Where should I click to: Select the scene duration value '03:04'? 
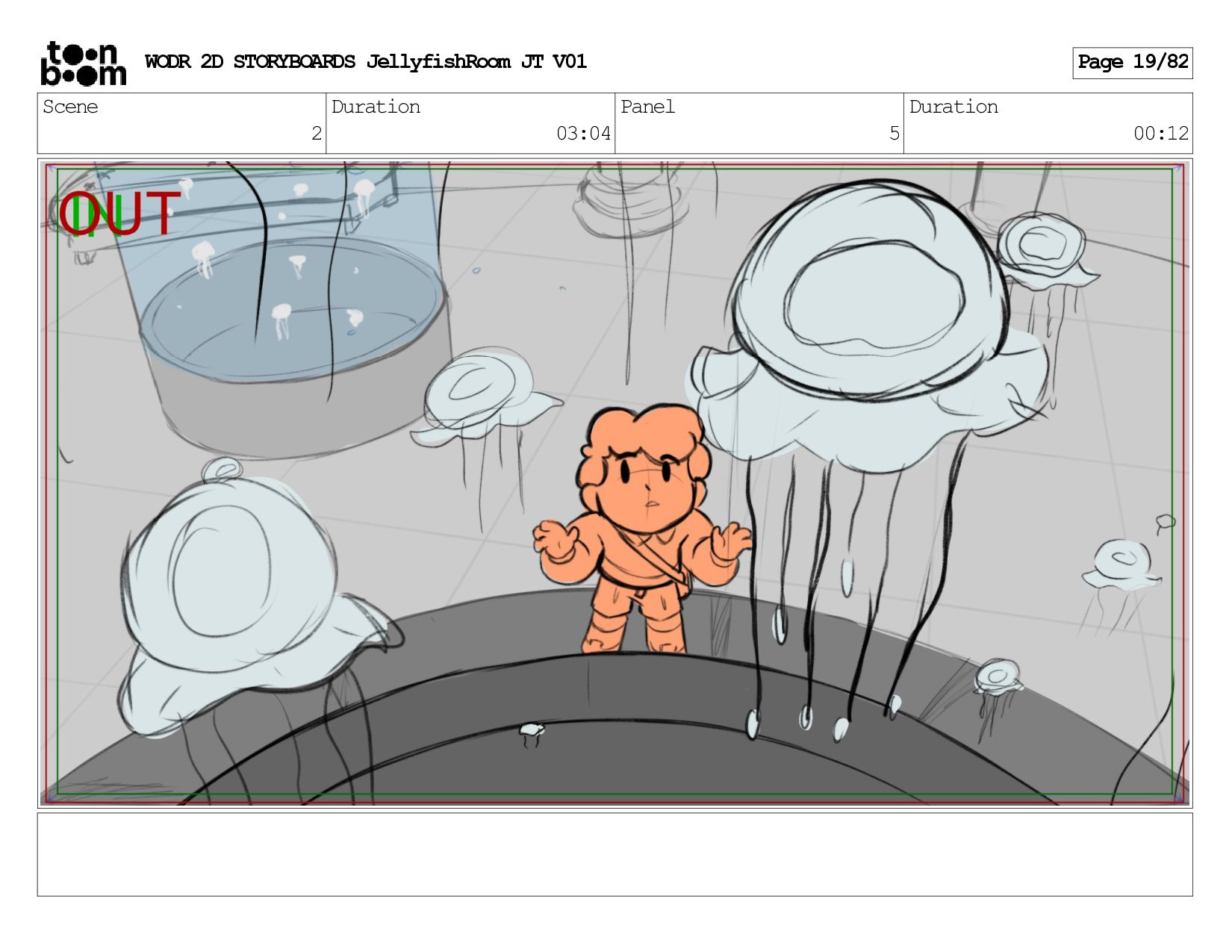[583, 134]
